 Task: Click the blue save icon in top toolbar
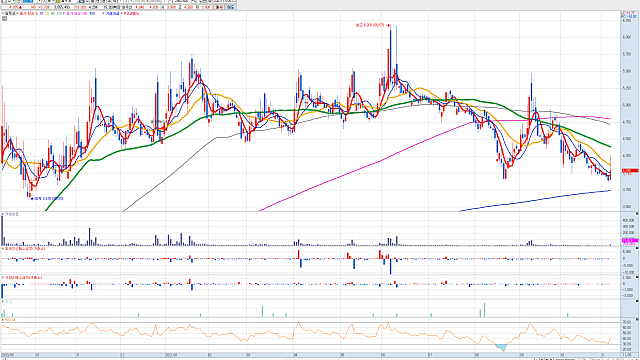pos(81,1)
